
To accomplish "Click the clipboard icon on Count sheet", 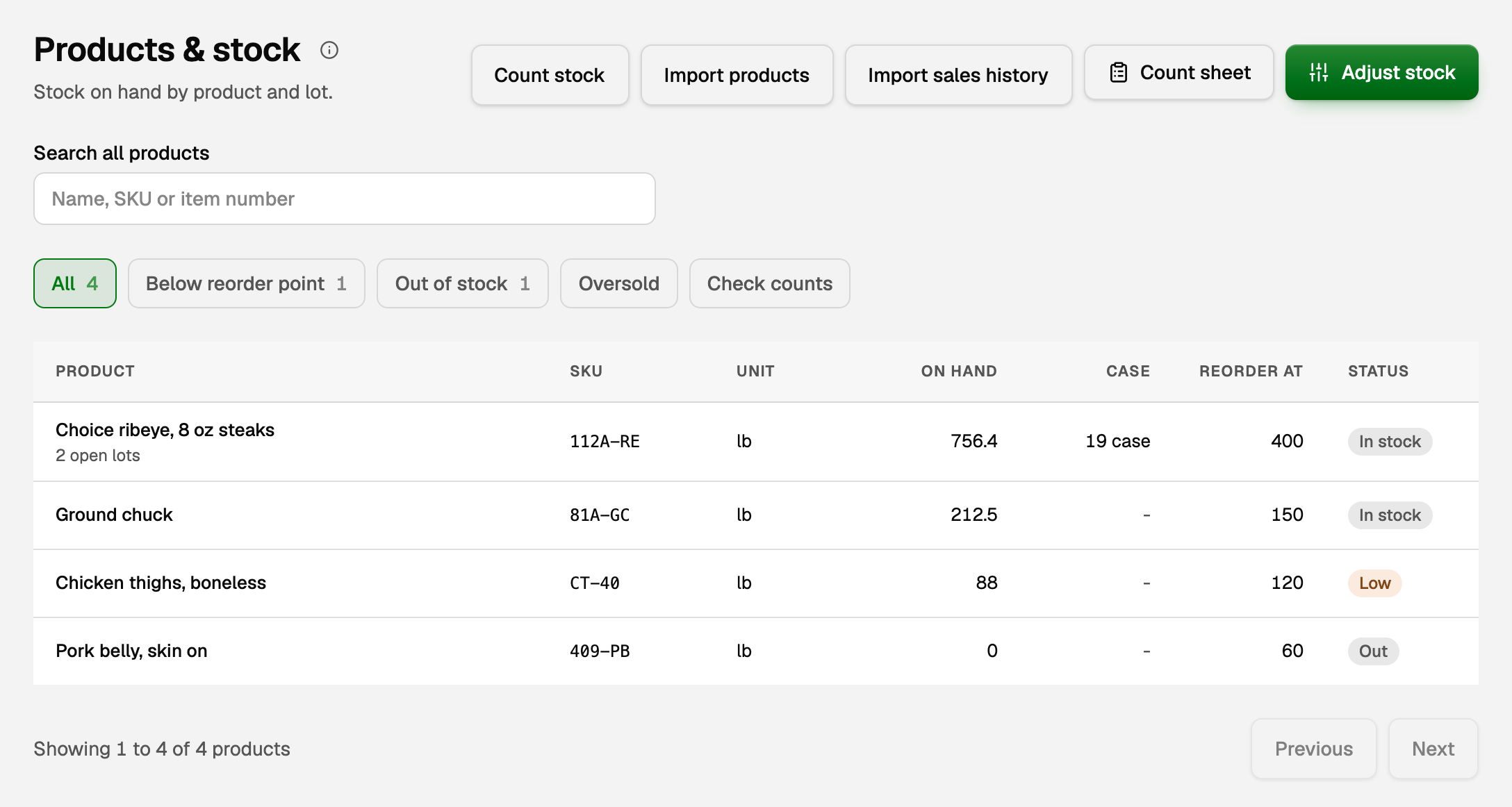I will pos(1119,72).
